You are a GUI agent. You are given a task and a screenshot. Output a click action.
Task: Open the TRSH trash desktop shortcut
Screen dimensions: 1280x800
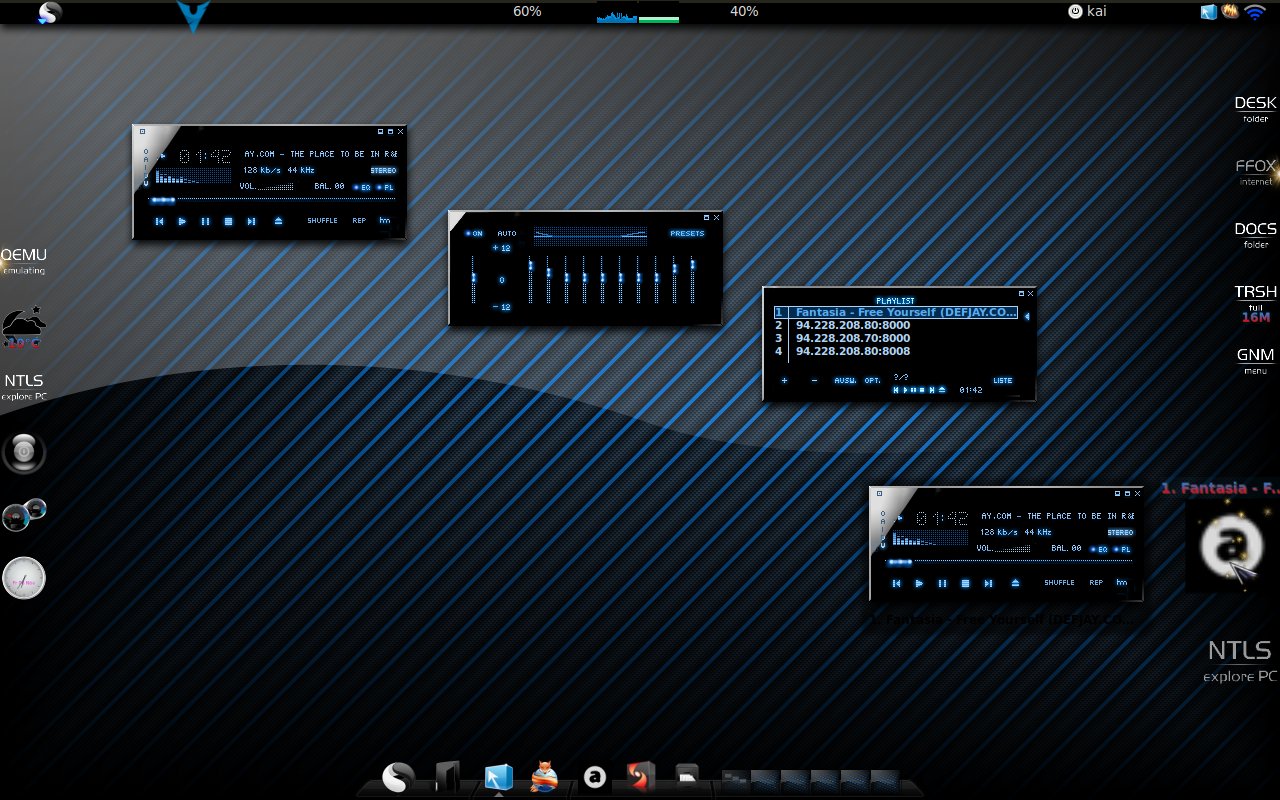pyautogui.click(x=1255, y=303)
